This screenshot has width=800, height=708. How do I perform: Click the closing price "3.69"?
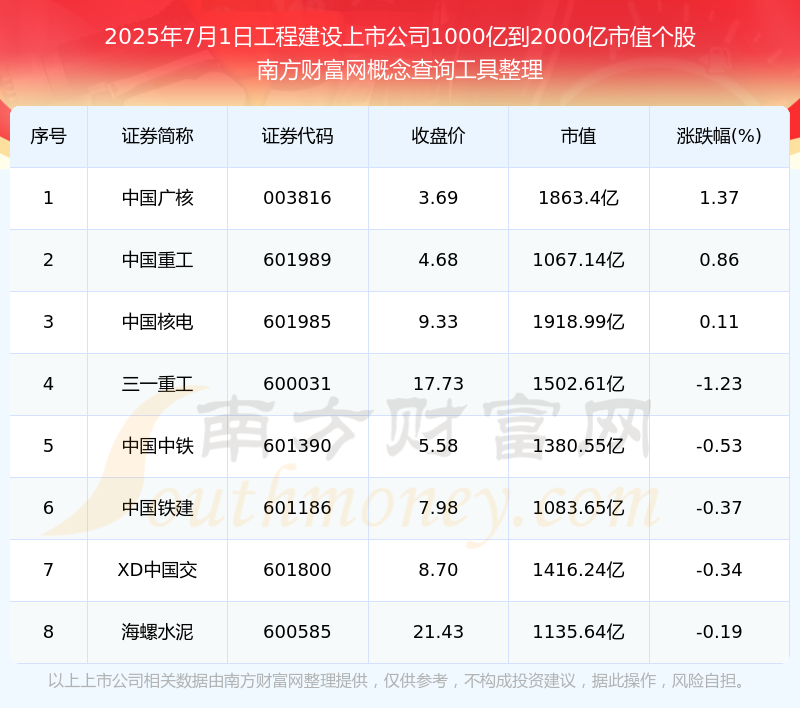point(438,198)
